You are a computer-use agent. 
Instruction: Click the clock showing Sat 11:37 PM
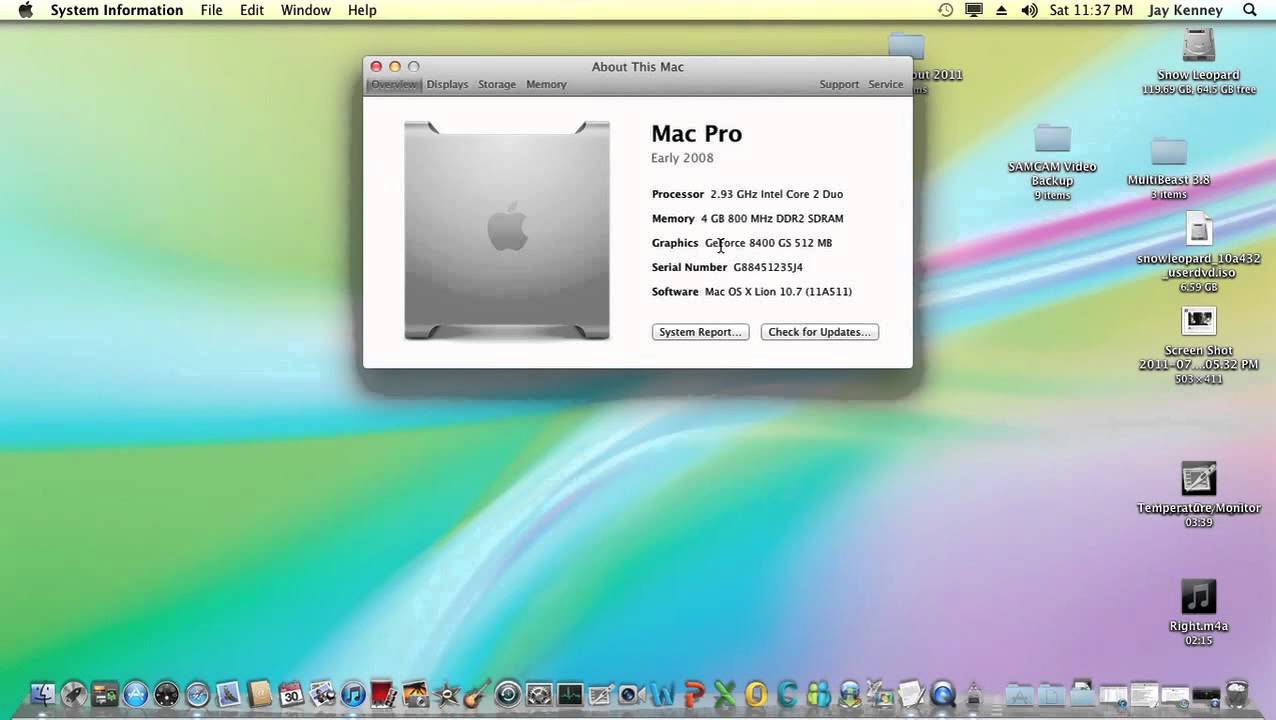[x=1091, y=10]
